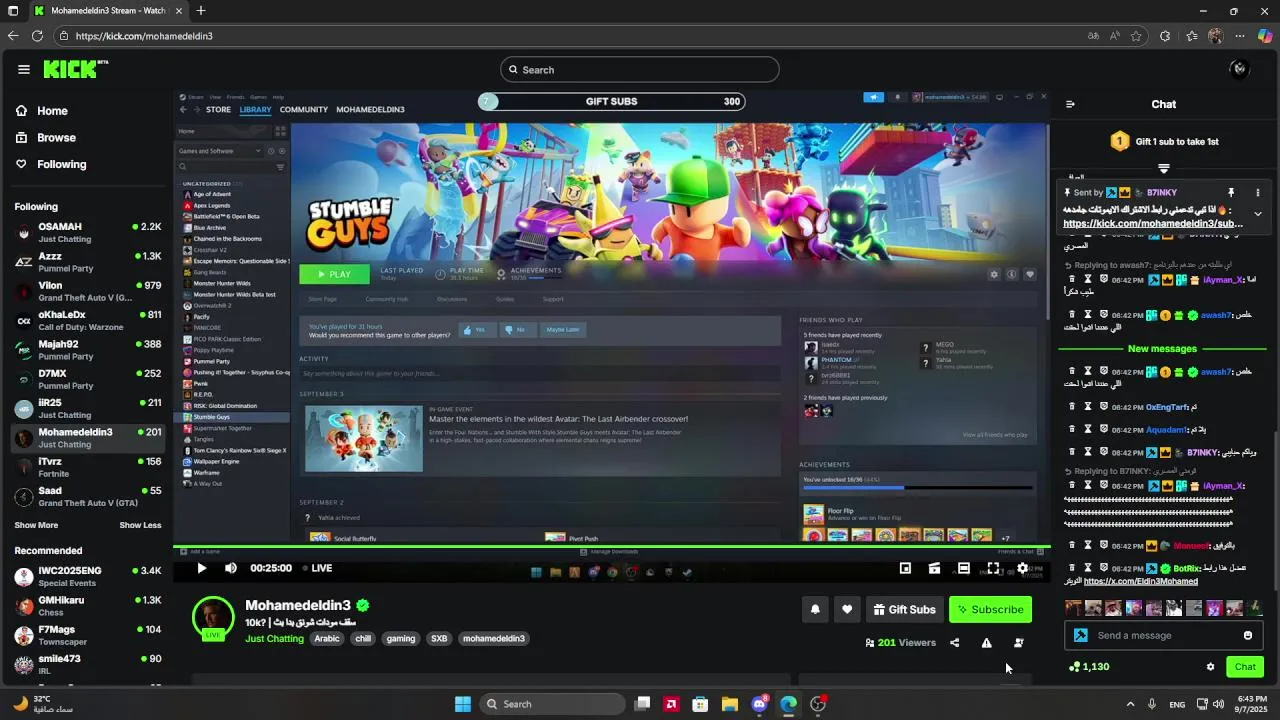Image resolution: width=1280 pixels, height=720 pixels.
Task: Report the stream via warning icon
Action: tap(986, 643)
